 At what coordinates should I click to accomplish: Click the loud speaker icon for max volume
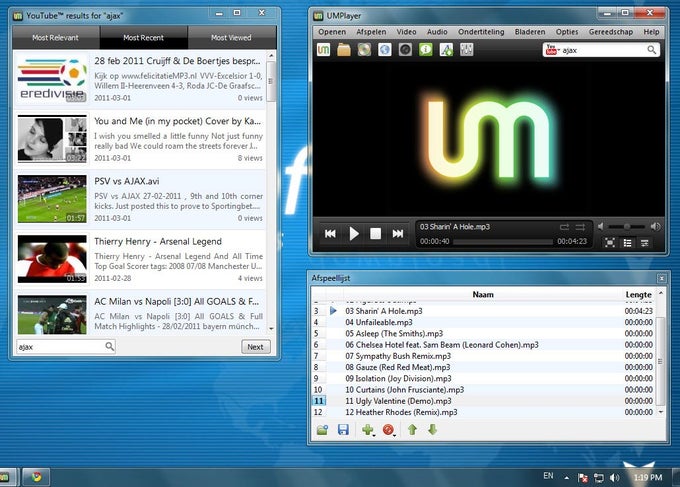pyautogui.click(x=655, y=226)
